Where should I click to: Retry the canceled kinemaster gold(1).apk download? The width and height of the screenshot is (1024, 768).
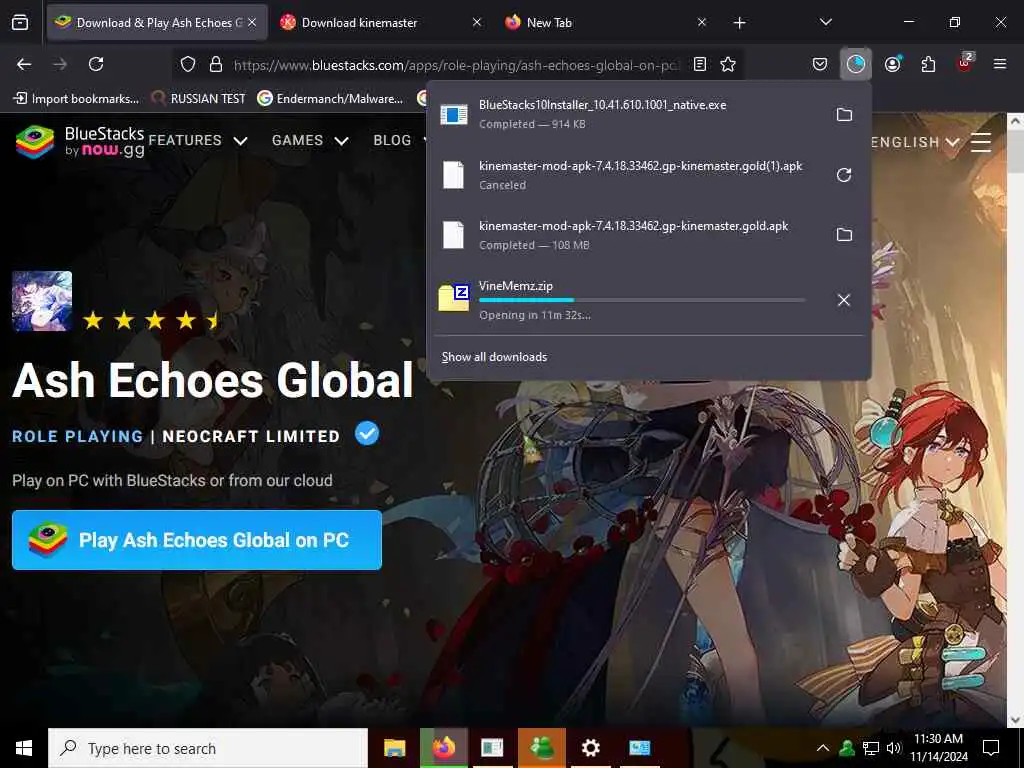pyautogui.click(x=844, y=175)
